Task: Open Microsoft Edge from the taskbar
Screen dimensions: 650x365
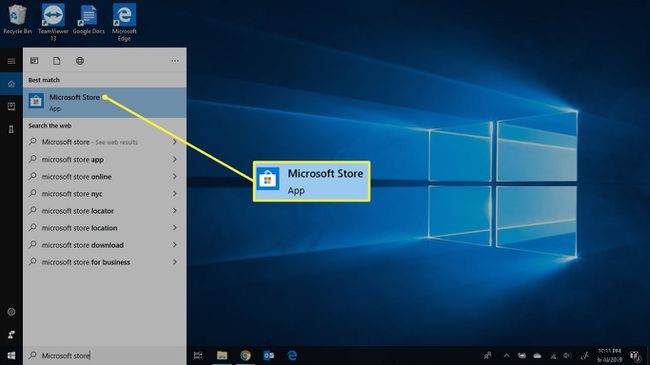Action: 292,355
